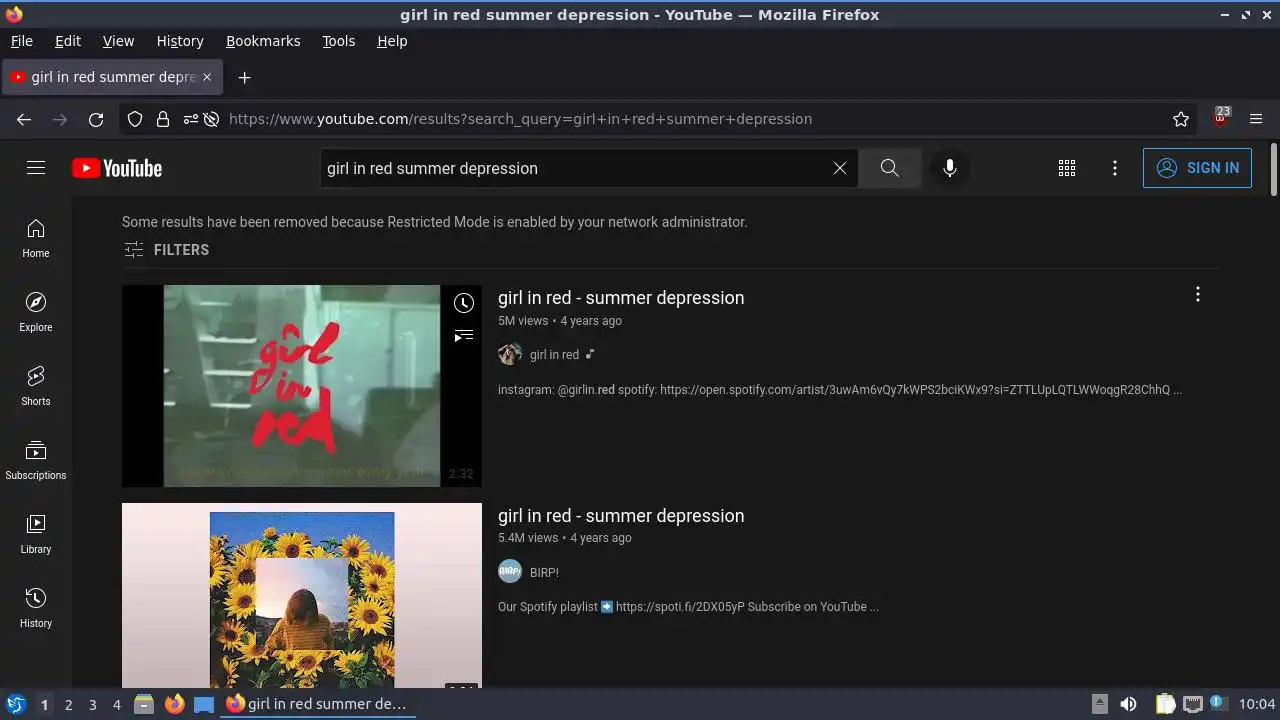Click the '5M views' text
This screenshot has height=720, width=1280.
(523, 321)
